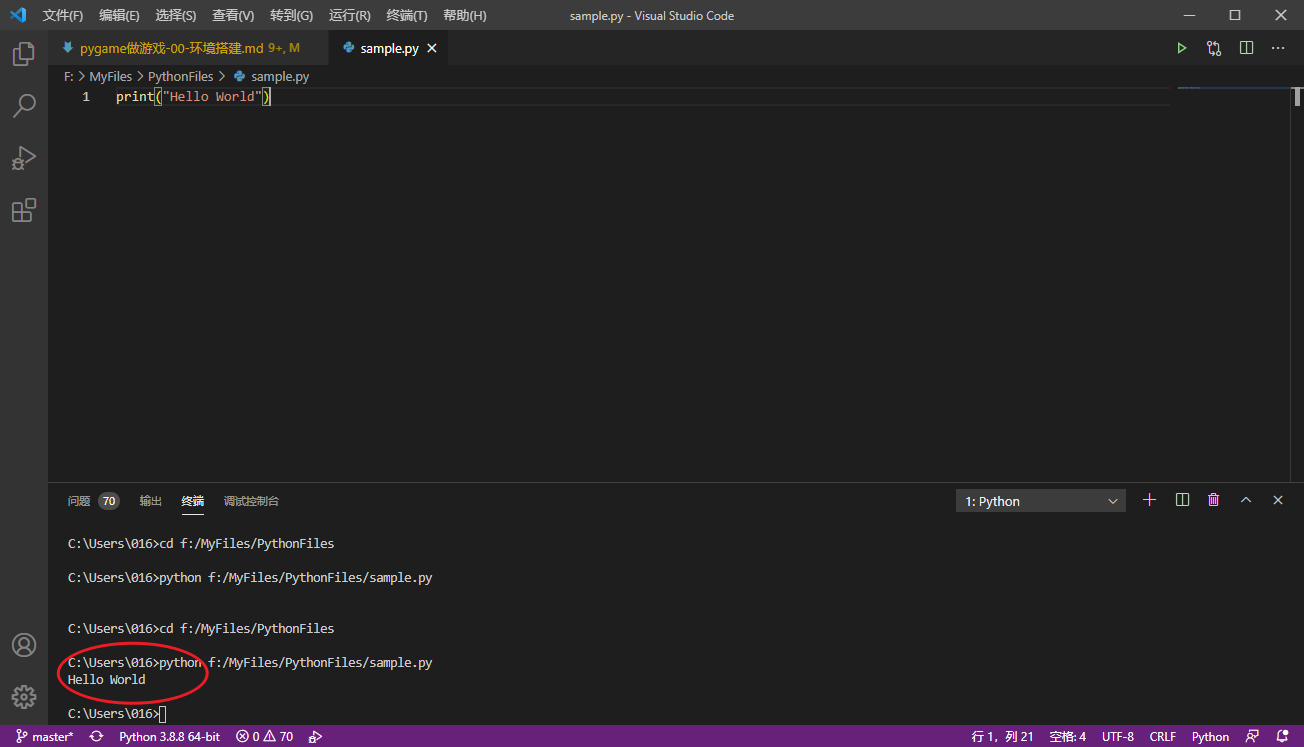The height and width of the screenshot is (747, 1304).
Task: Open the 帮助(H) menu
Action: click(x=465, y=16)
